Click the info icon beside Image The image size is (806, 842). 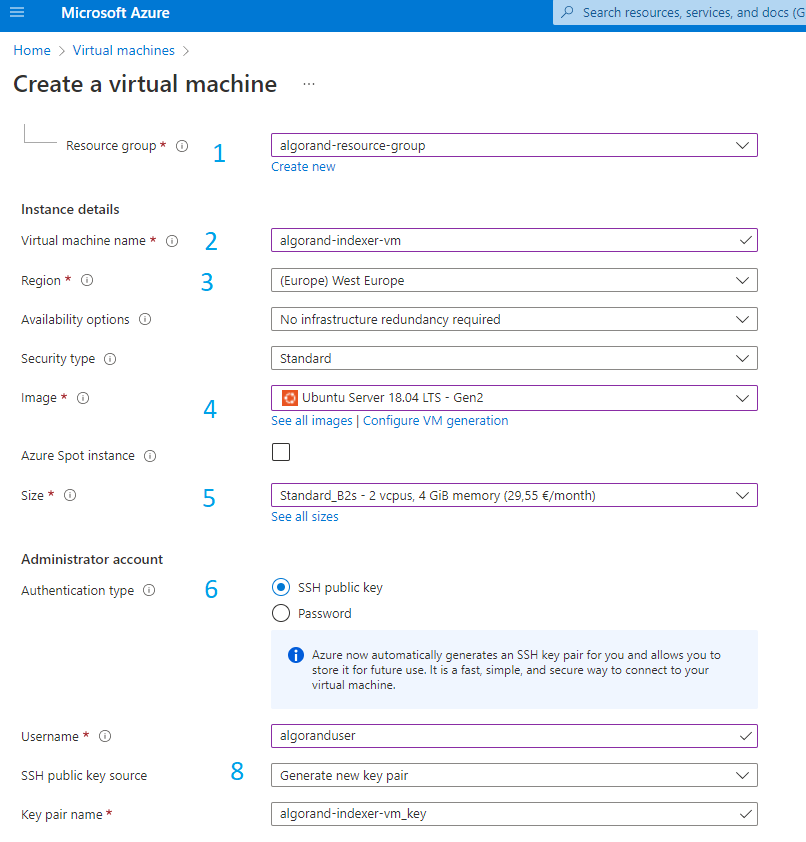83,398
